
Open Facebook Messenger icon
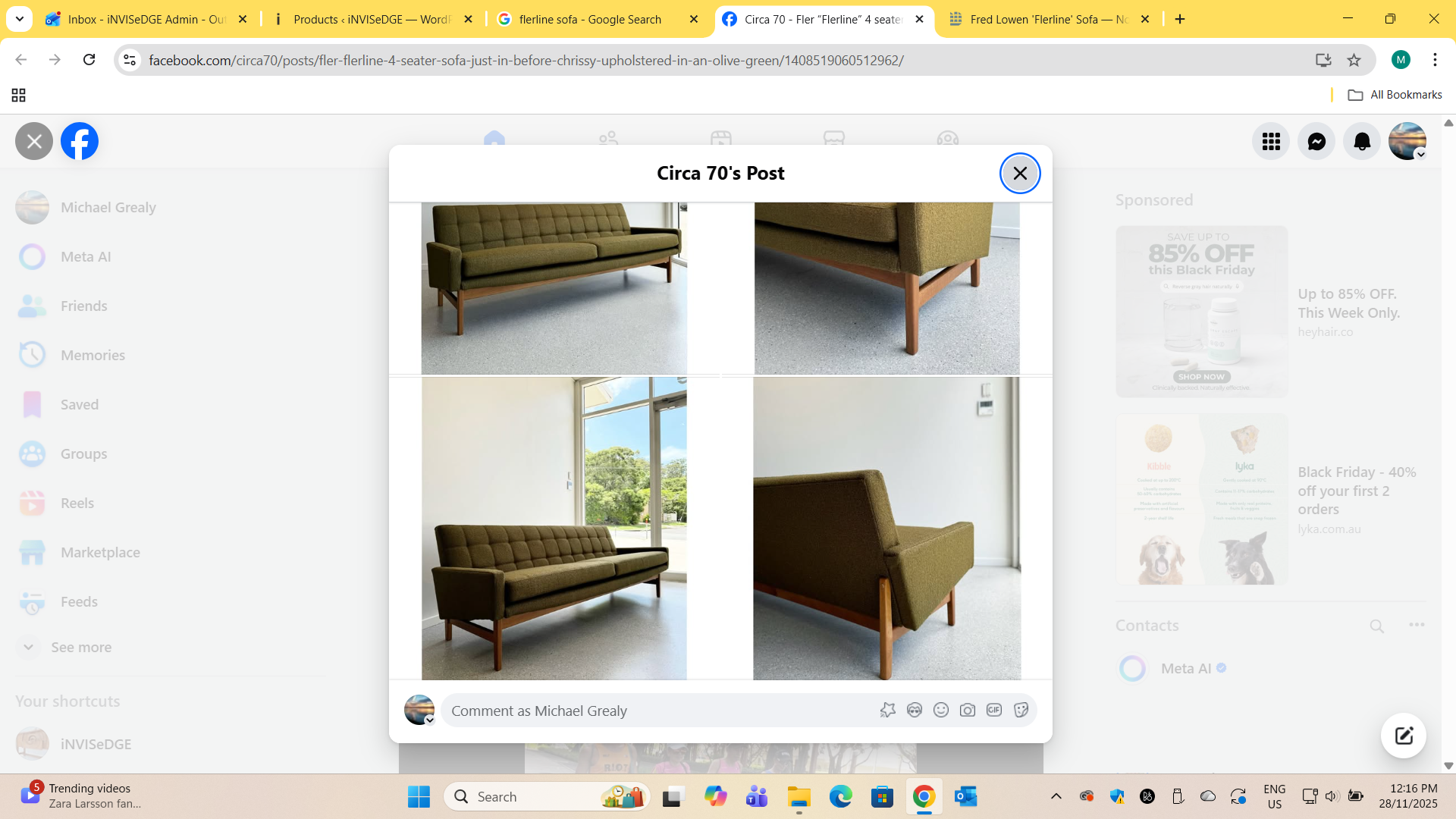(1316, 141)
